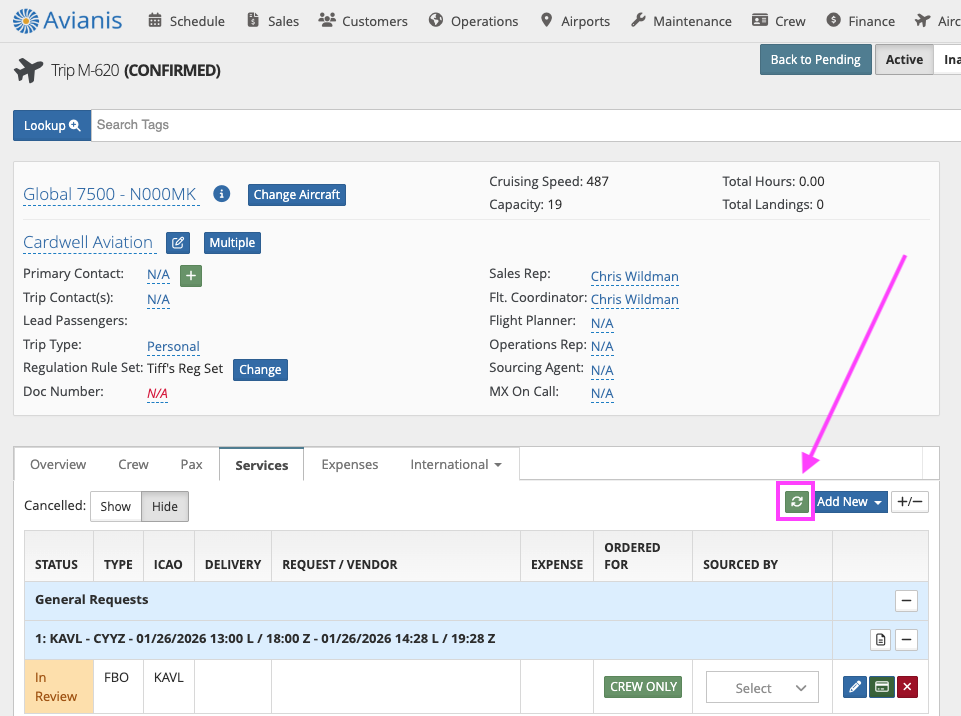Expand the International tab dropdown
This screenshot has height=716, width=961.
click(455, 464)
